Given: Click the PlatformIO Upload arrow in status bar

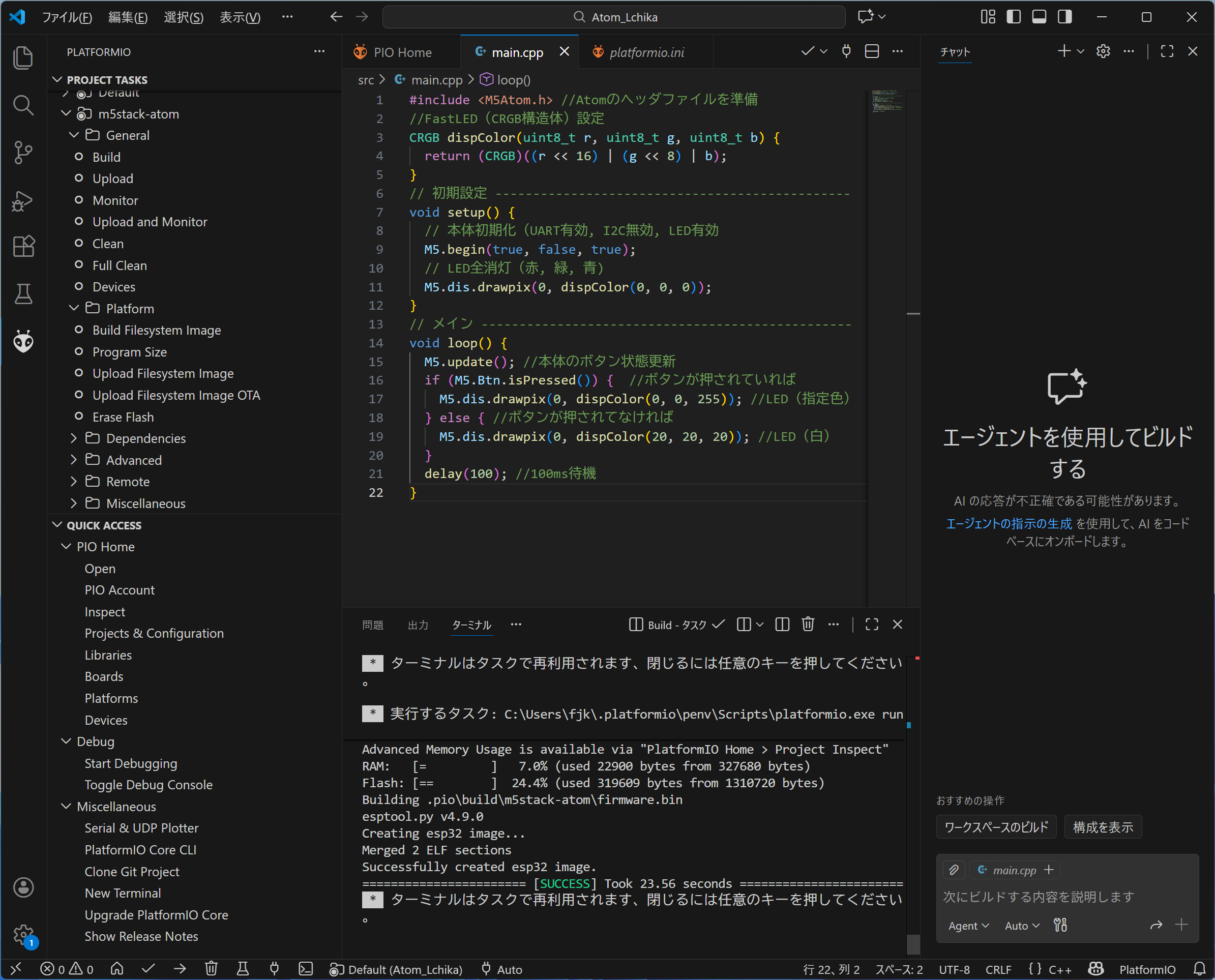Looking at the screenshot, I should coord(180,969).
